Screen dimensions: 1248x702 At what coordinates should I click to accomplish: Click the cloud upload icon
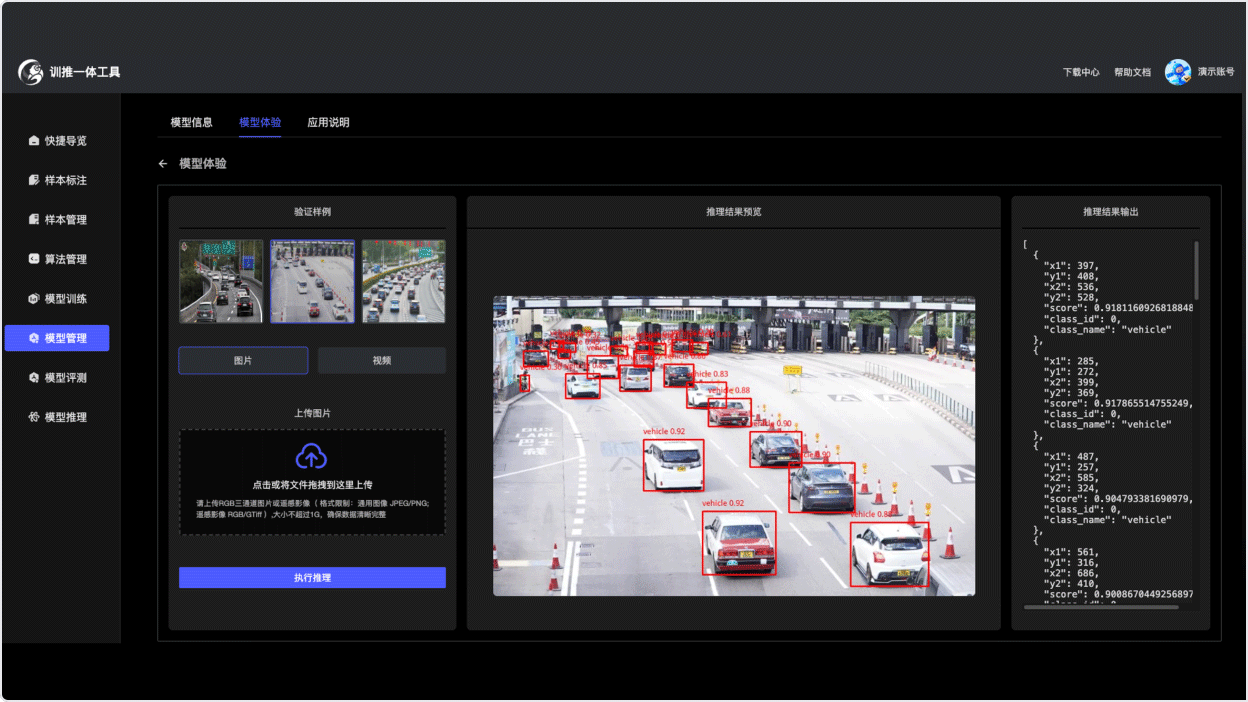(x=311, y=456)
